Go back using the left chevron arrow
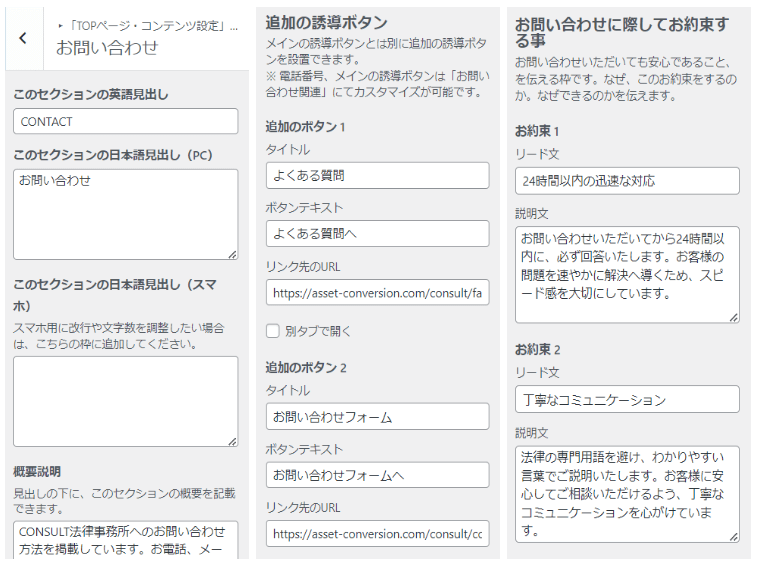 pyautogui.click(x=23, y=38)
